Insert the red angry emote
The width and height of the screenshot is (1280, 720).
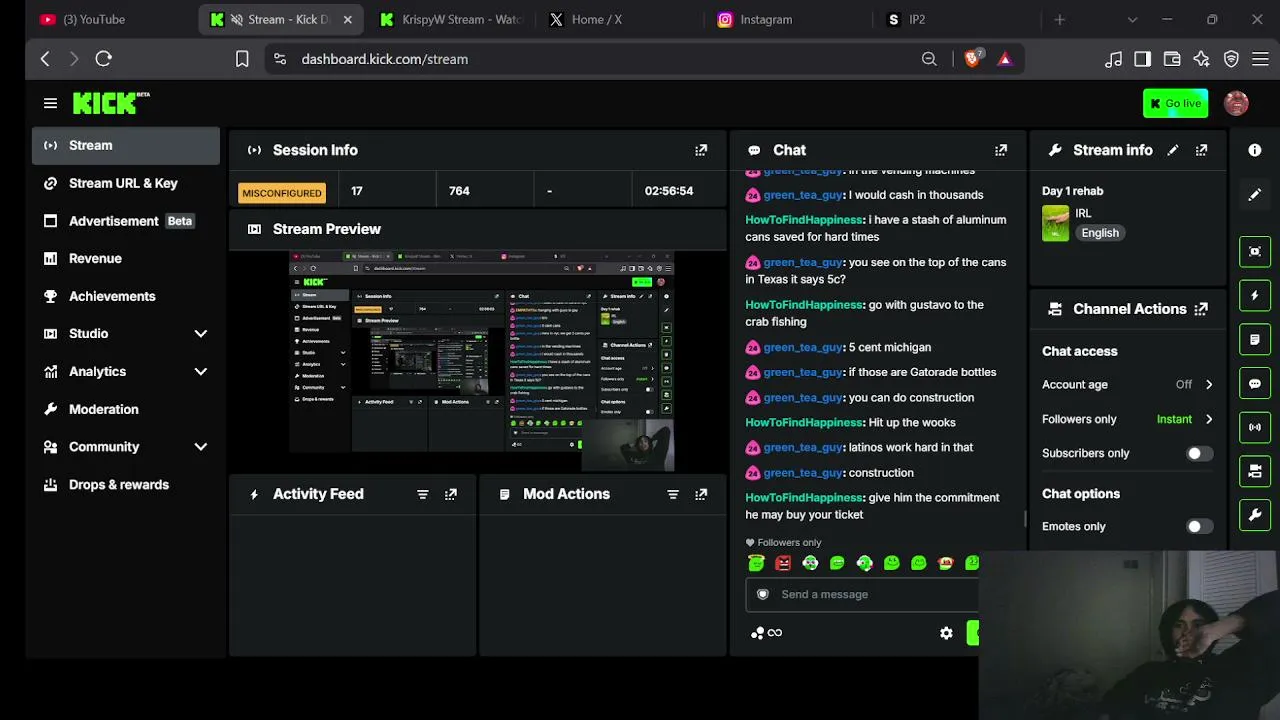click(783, 563)
